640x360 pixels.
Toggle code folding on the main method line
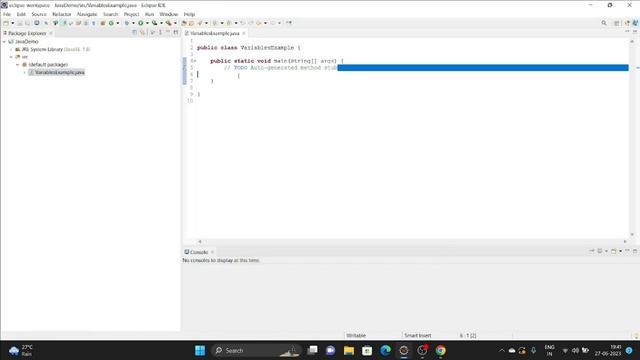click(194, 61)
